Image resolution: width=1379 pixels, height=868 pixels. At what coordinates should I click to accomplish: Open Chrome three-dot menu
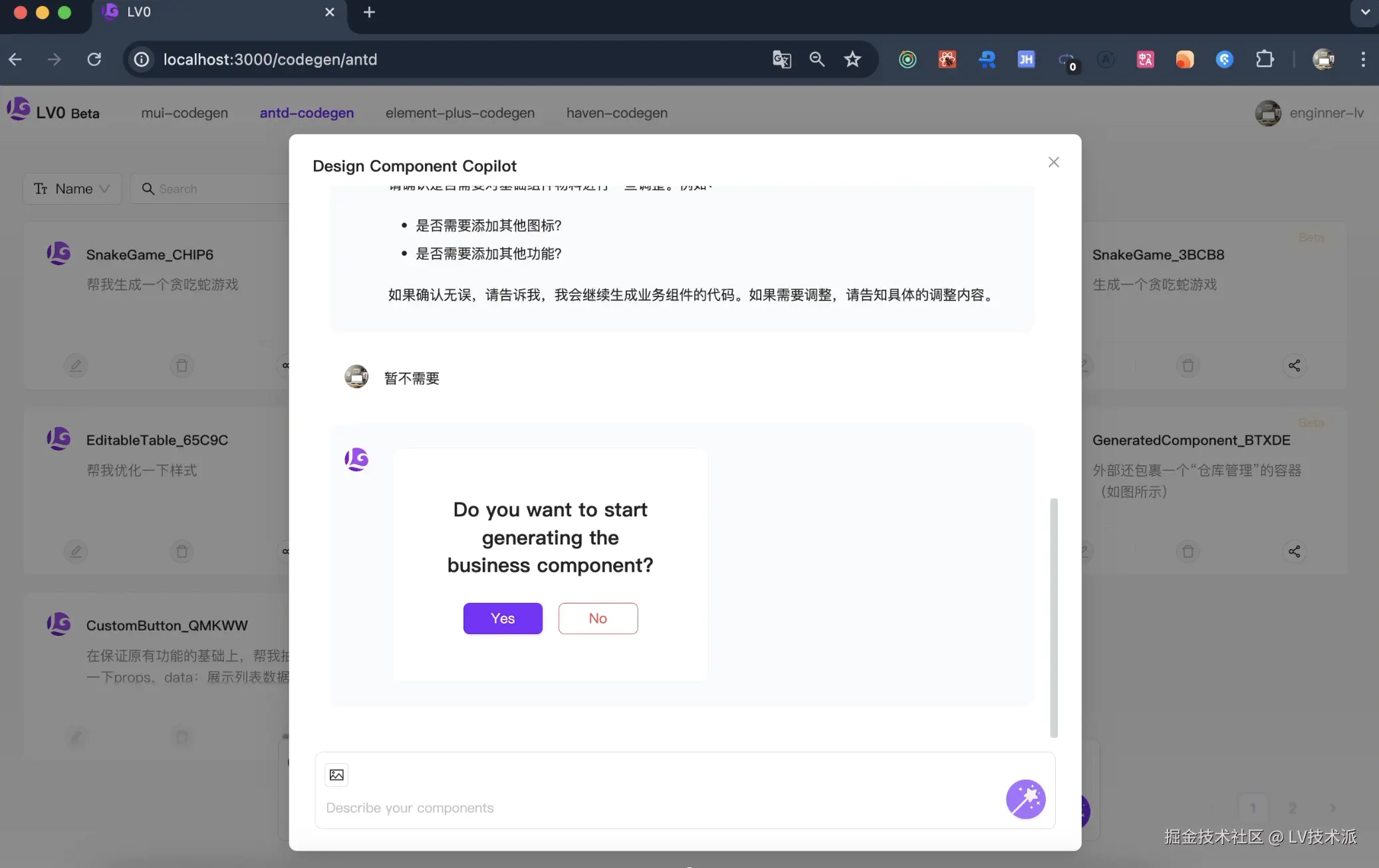coord(1363,59)
